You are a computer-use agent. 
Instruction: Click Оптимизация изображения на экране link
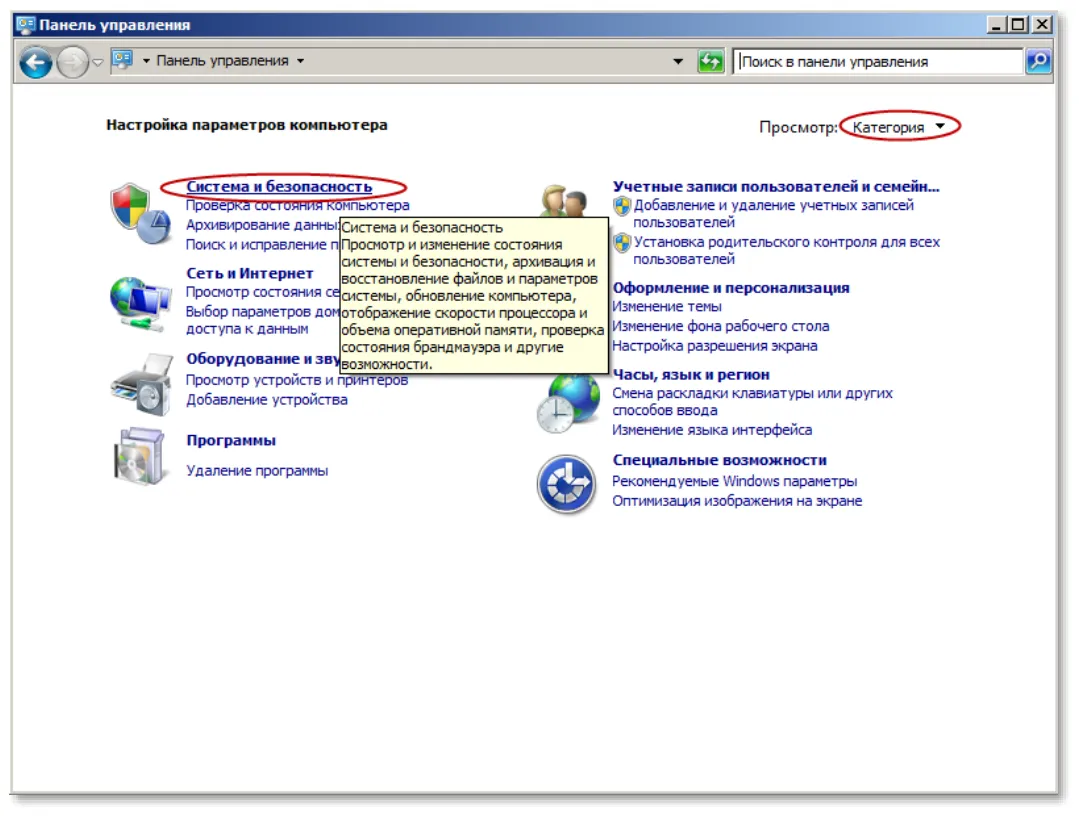pos(737,501)
